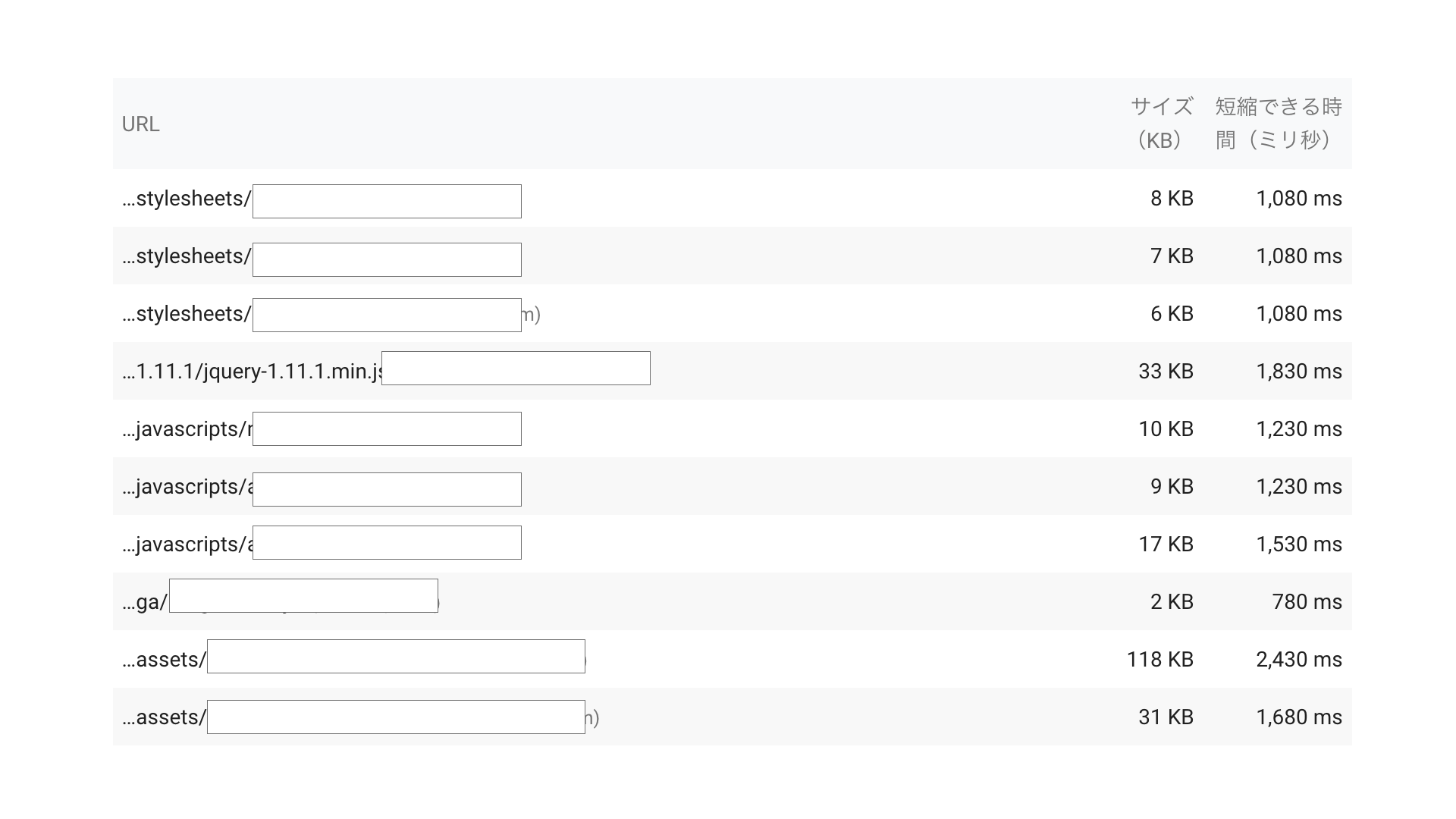Screen dimensions: 1456x819
Task: Open the stylesheets URL in the 8 KB row
Action: [x=187, y=199]
